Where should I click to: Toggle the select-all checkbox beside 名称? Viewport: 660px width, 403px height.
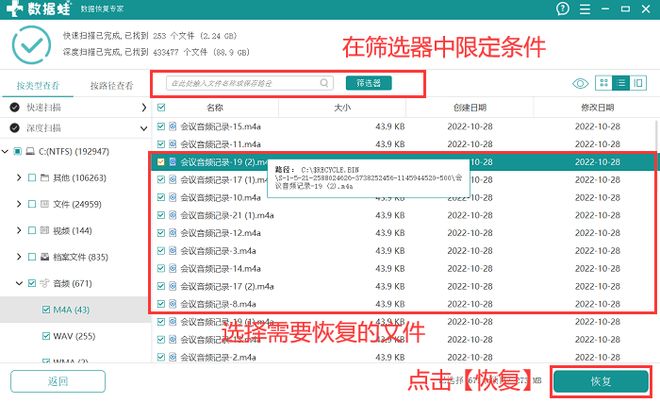tap(159, 106)
